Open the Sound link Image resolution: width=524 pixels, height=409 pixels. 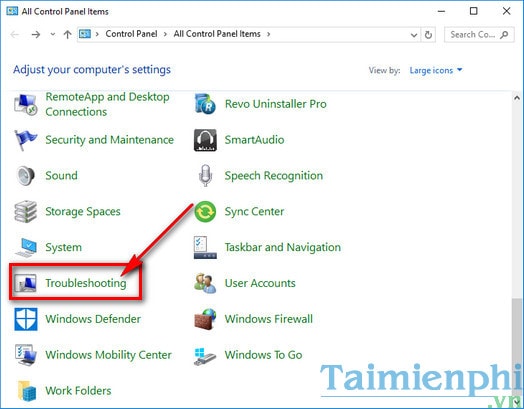coord(61,176)
